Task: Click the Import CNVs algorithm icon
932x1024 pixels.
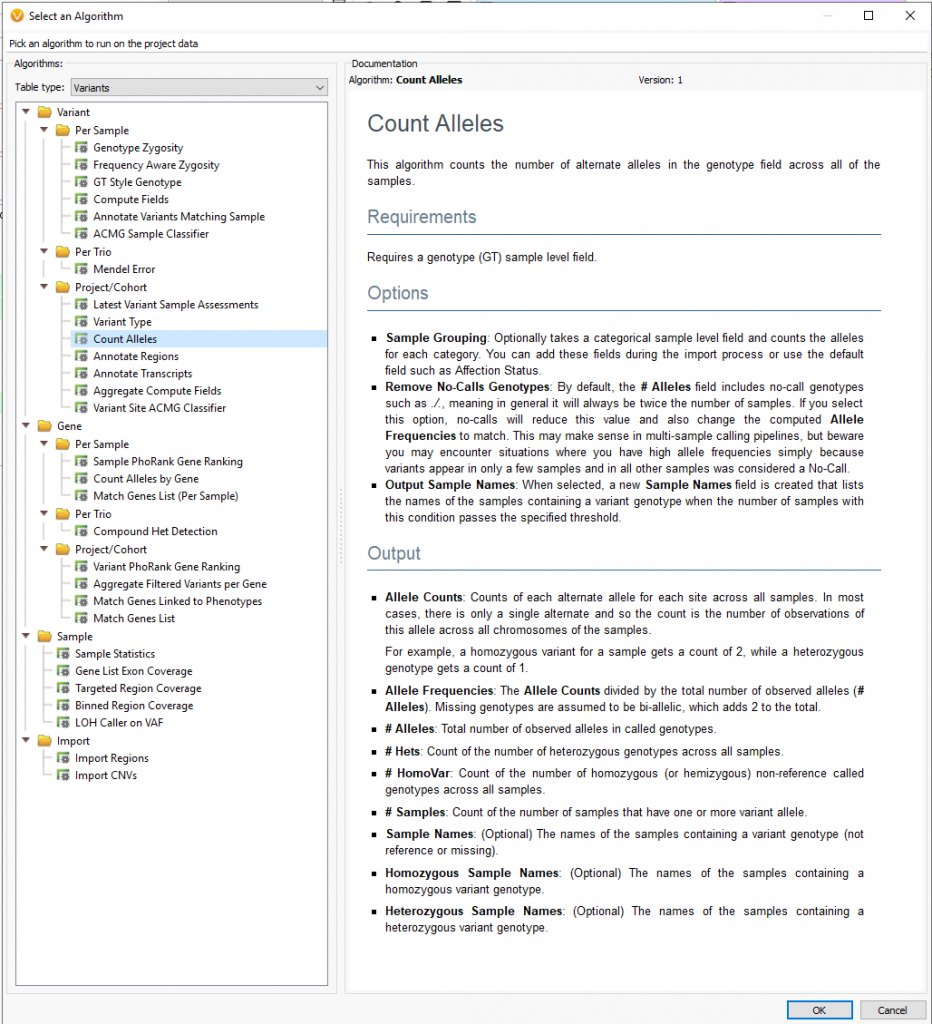Action: point(63,775)
